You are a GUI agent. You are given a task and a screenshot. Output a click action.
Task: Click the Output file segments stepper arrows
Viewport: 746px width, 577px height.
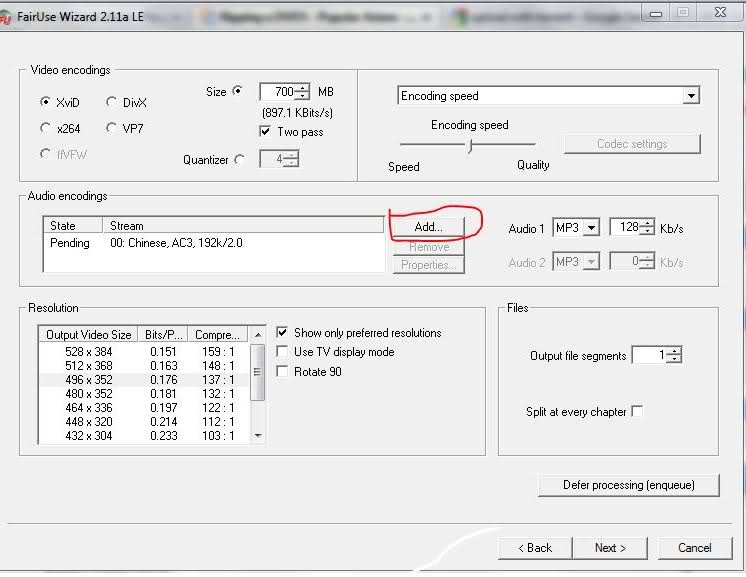(674, 355)
